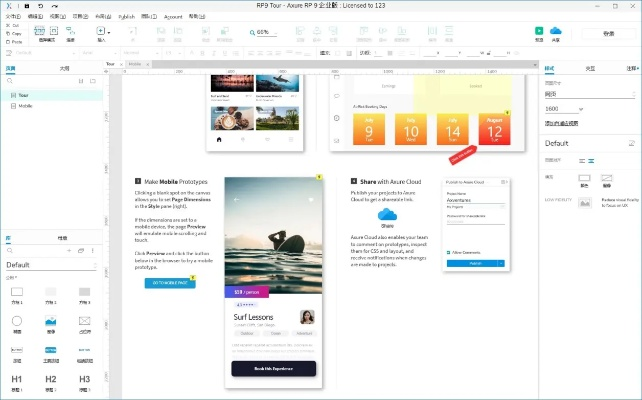Switch to the Mobile page tab
642x400 pixels.
pyautogui.click(x=135, y=63)
